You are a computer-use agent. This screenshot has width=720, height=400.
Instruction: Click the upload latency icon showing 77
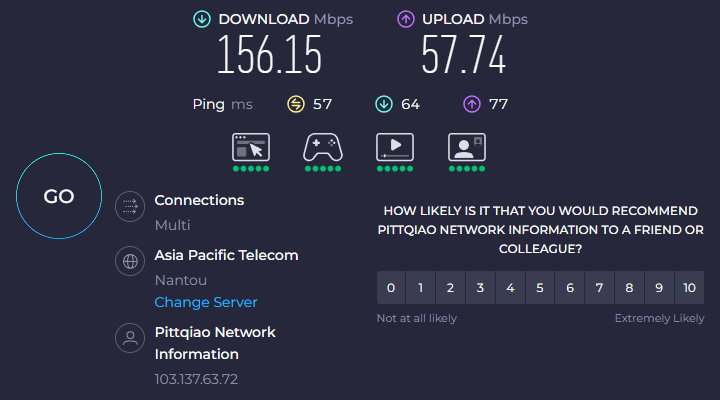pos(472,104)
